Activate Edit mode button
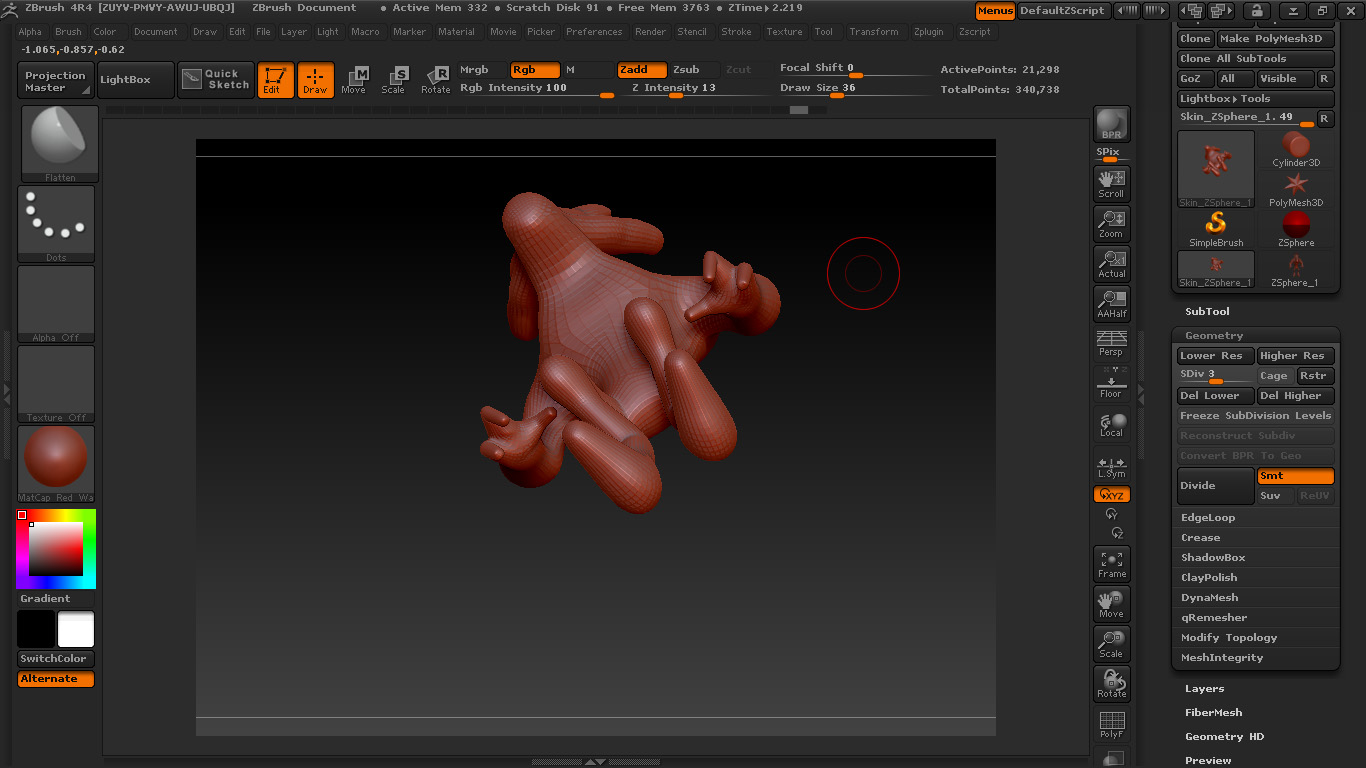This screenshot has height=768, width=1366. 275,80
